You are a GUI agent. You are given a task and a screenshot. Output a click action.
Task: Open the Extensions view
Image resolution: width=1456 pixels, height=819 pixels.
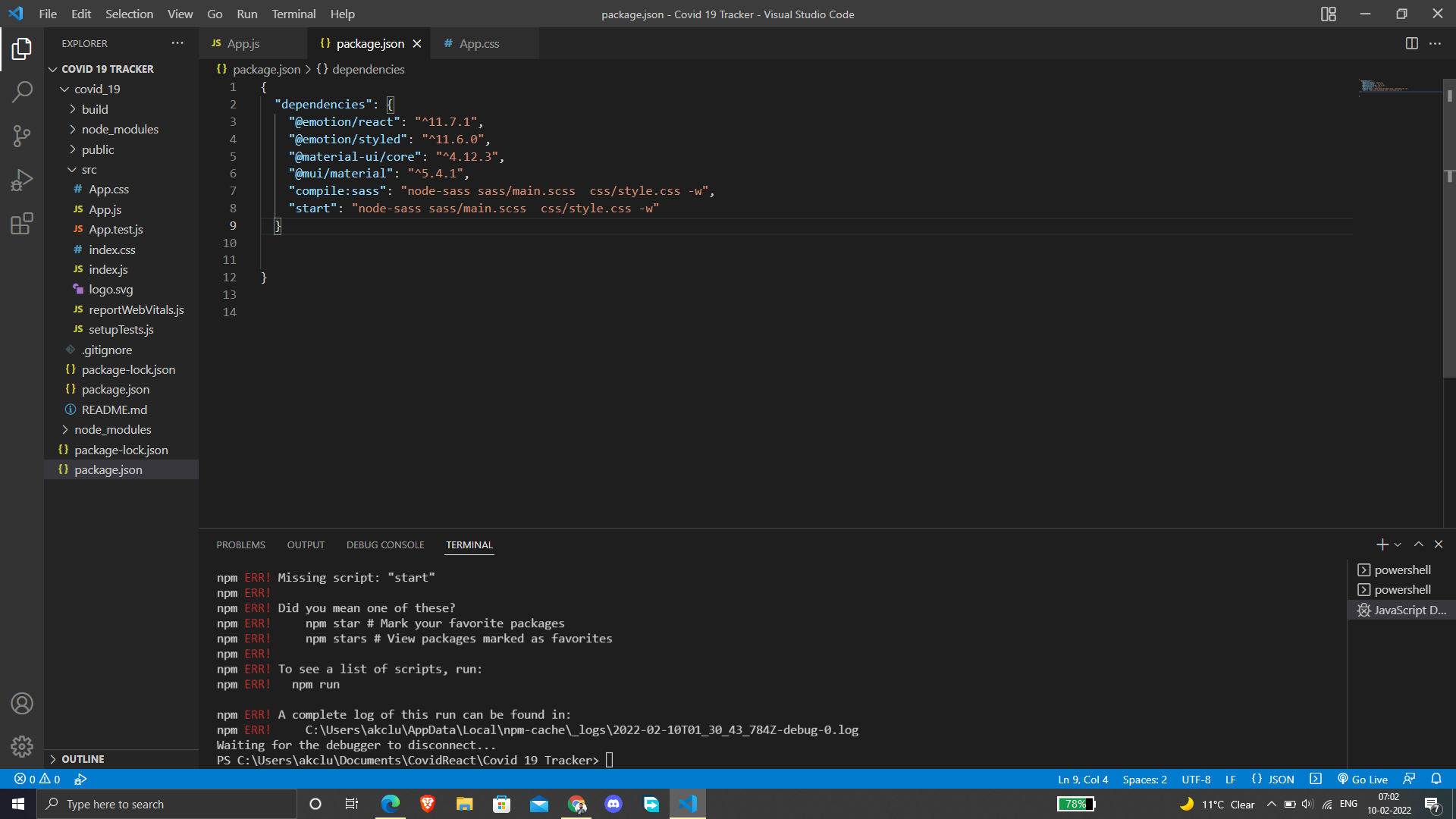22,224
